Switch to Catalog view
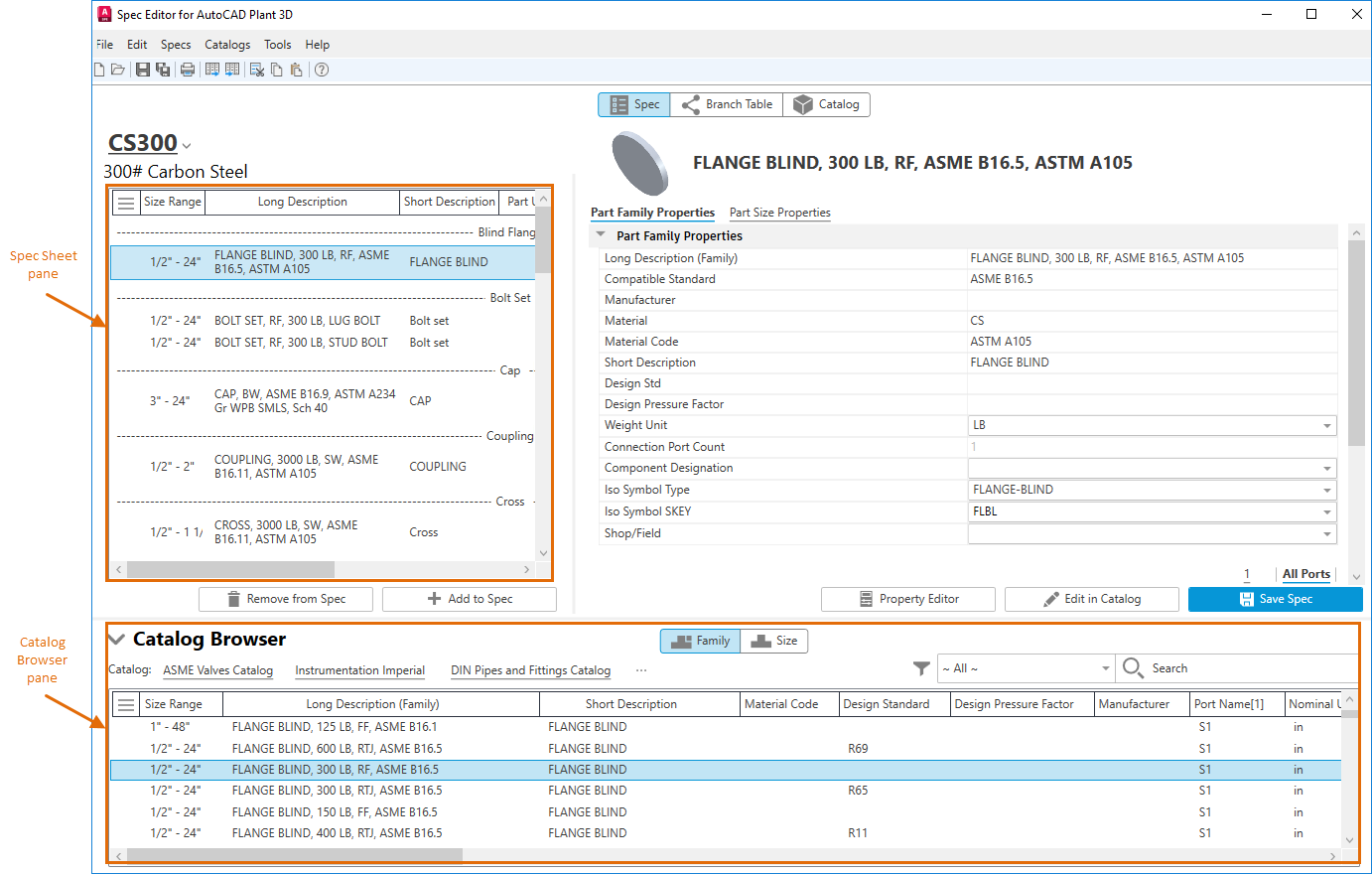Image resolution: width=1372 pixels, height=874 pixels. point(827,104)
